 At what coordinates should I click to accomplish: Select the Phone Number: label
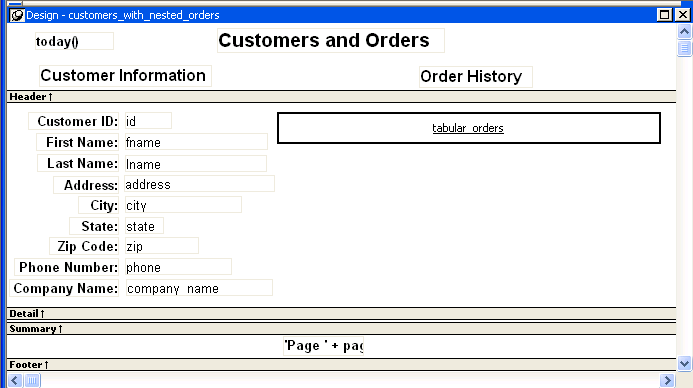point(67,267)
